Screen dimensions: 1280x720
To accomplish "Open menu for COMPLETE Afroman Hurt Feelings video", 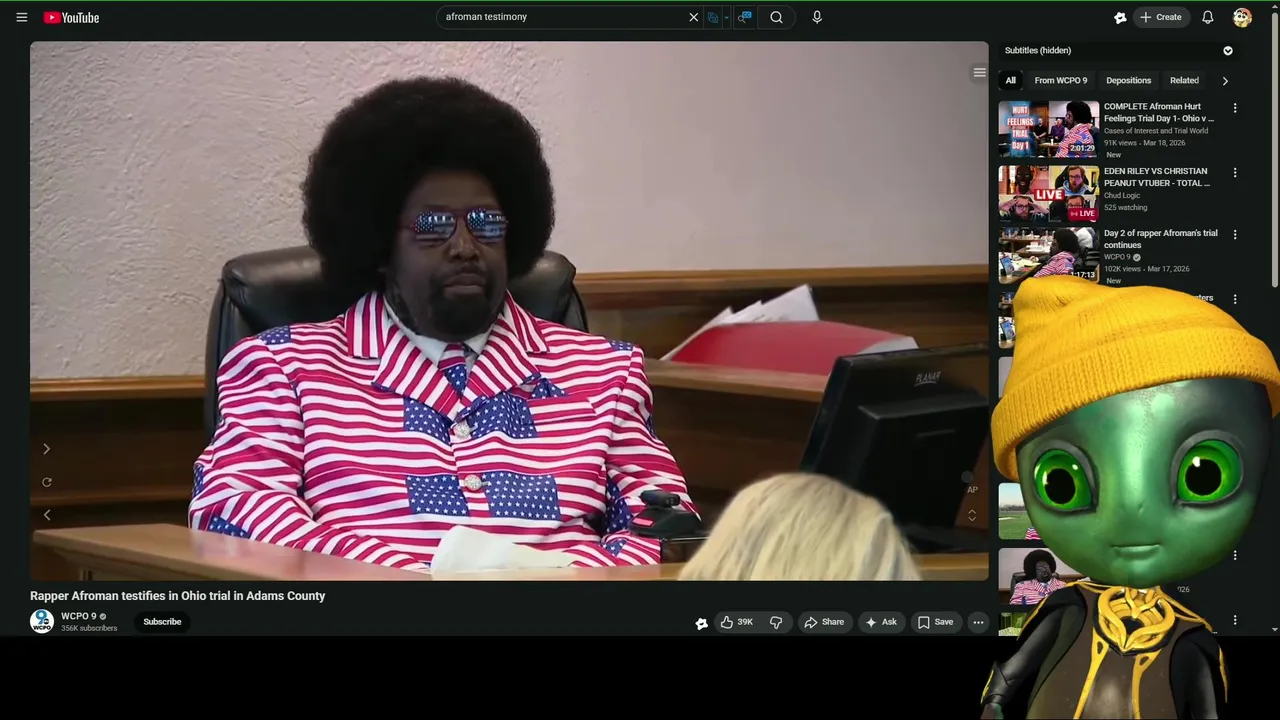I will (x=1235, y=108).
